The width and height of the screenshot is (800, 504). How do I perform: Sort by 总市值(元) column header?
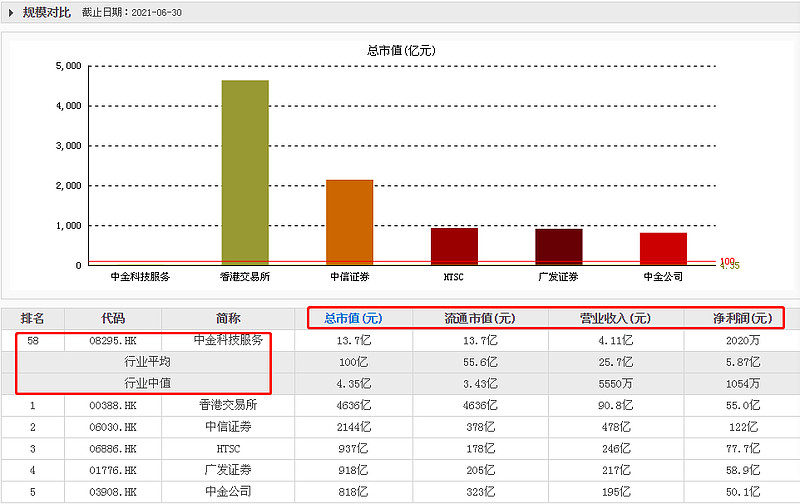click(x=353, y=318)
